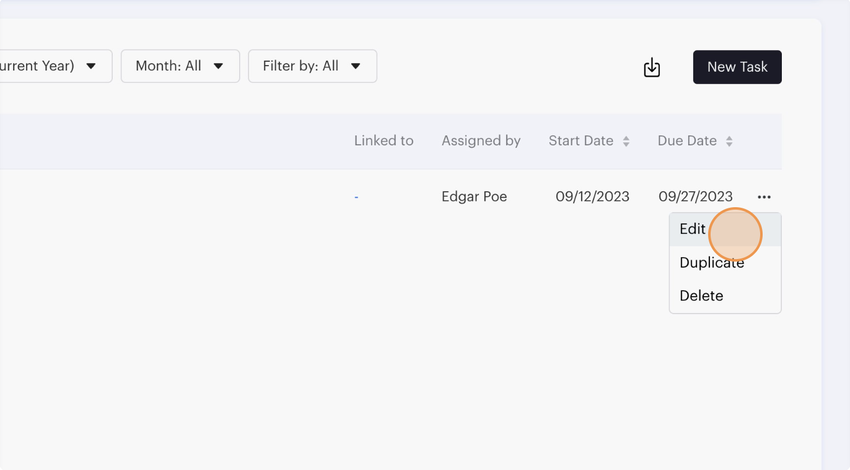
Task: Select Edit from the context menu
Action: [693, 229]
